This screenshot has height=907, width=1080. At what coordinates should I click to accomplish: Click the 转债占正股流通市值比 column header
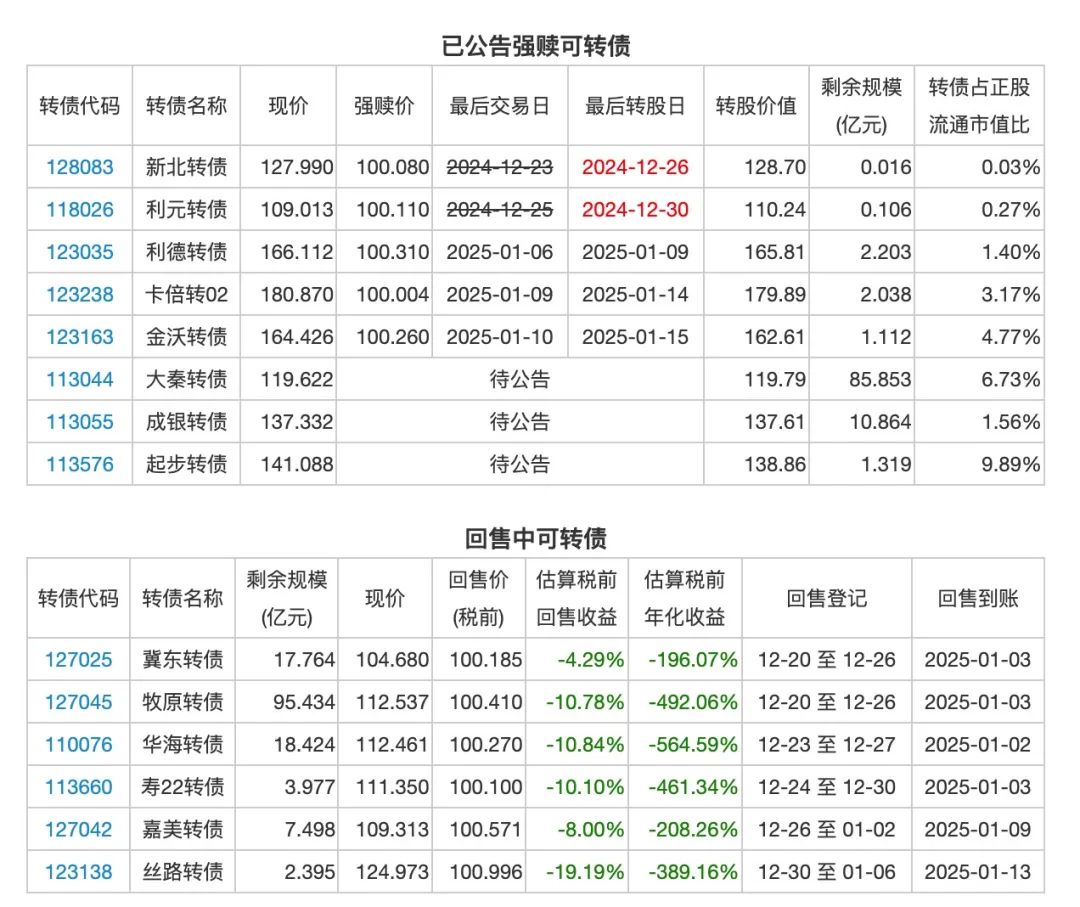coord(979,106)
